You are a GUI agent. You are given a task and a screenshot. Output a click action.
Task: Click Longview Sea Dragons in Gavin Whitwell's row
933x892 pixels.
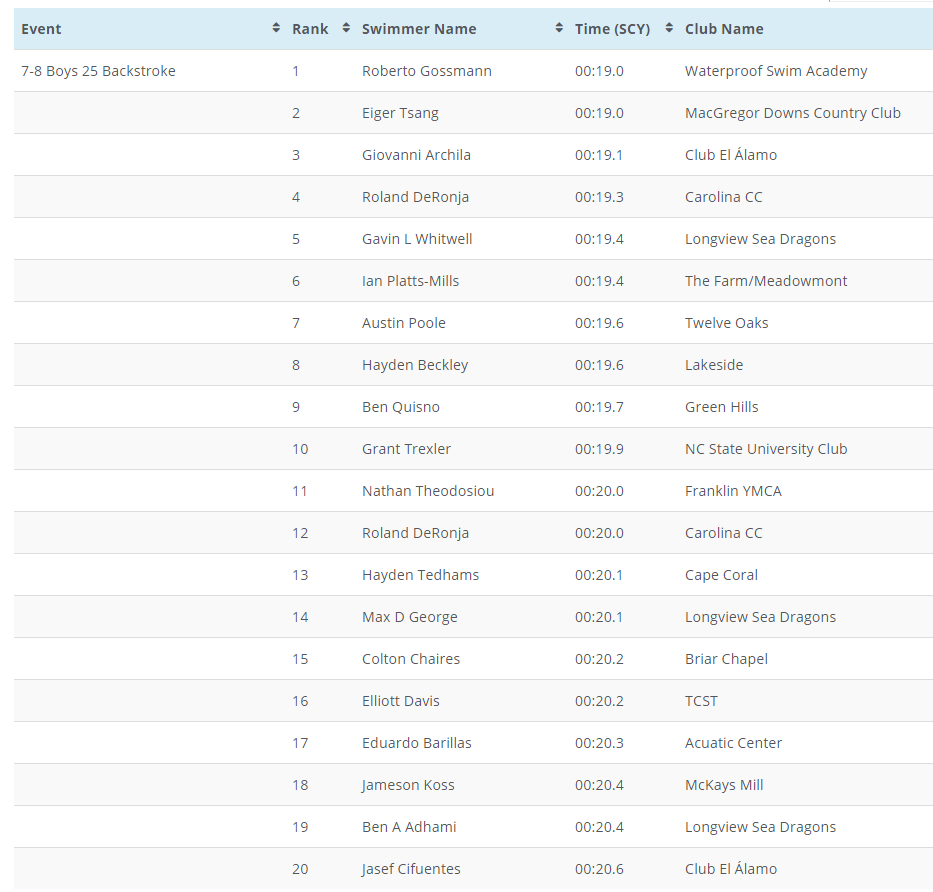[760, 239]
